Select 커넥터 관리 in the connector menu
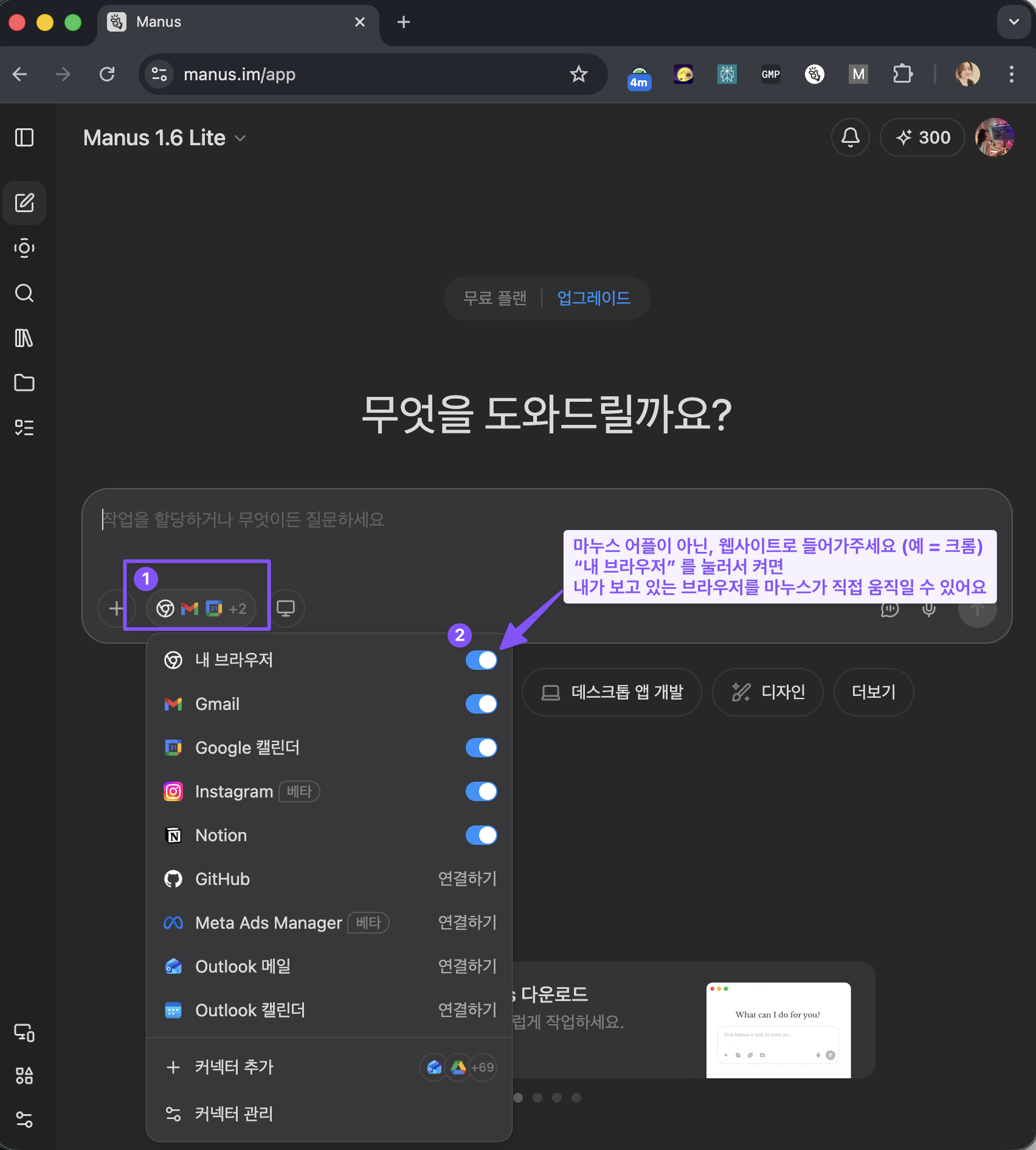The width and height of the screenshot is (1036, 1150). (233, 1113)
